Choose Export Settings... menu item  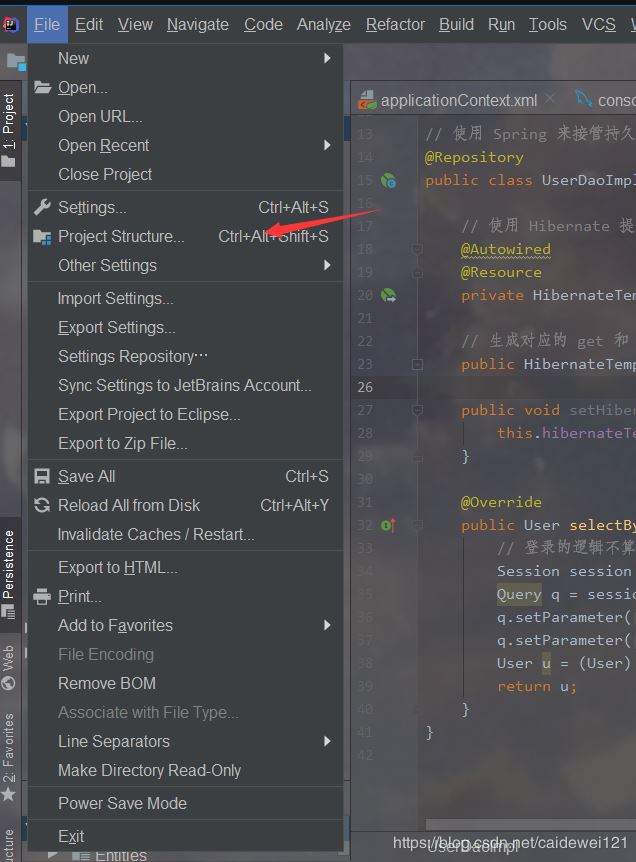point(186,328)
